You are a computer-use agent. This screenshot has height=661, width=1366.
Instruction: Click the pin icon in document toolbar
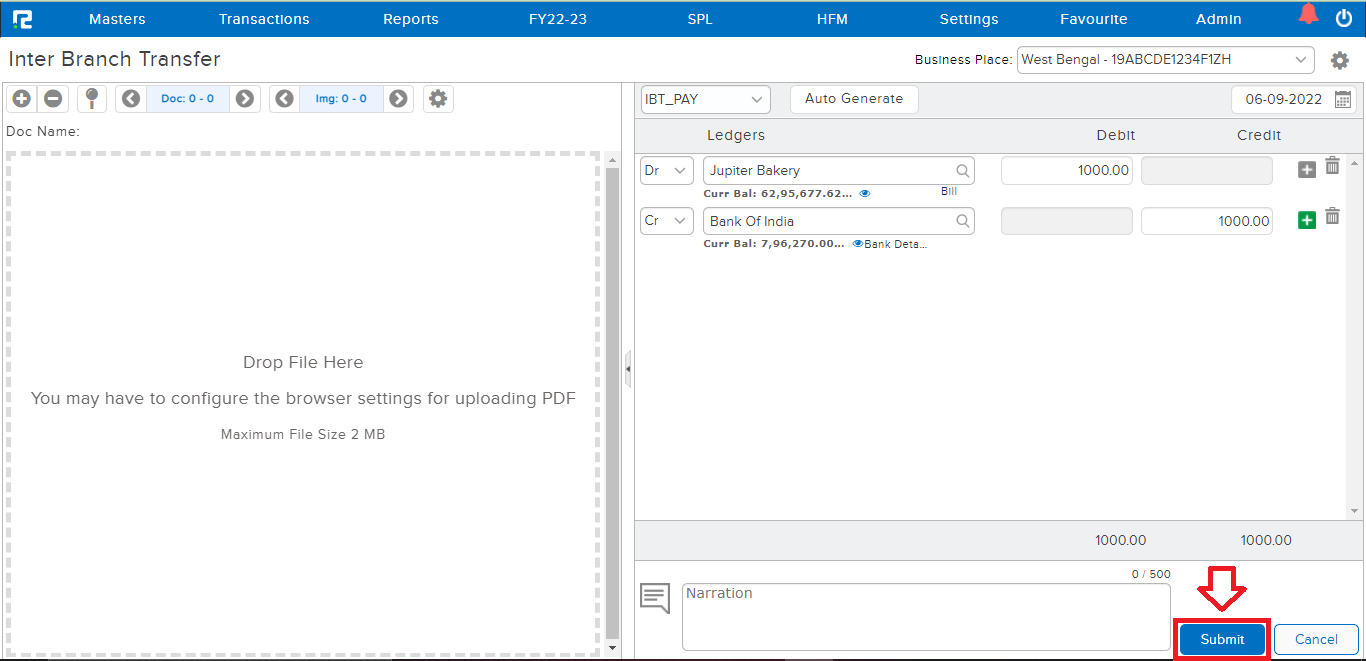coord(91,98)
